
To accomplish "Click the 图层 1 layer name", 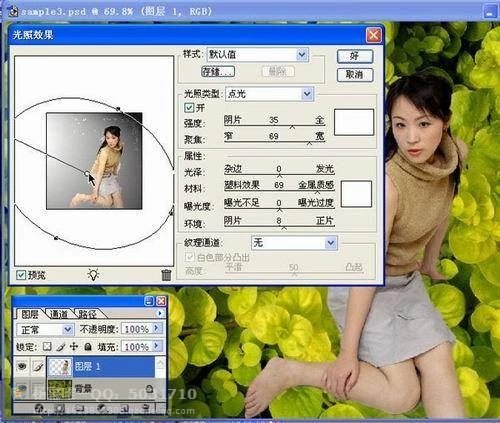I will 87,366.
